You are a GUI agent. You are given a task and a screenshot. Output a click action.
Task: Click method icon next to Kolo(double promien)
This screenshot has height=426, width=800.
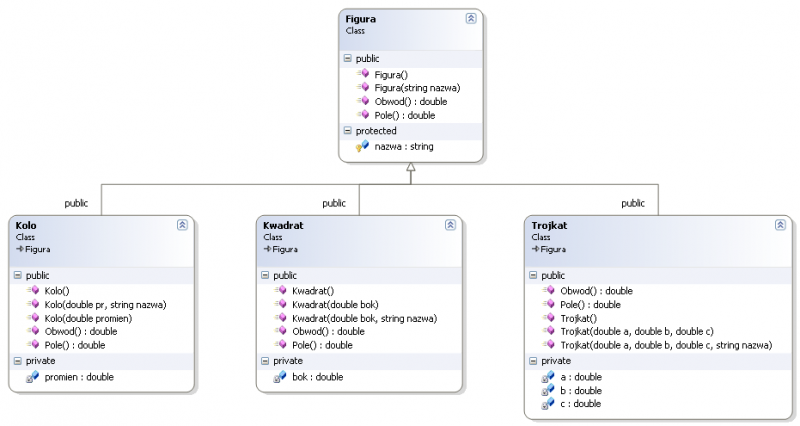34,318
